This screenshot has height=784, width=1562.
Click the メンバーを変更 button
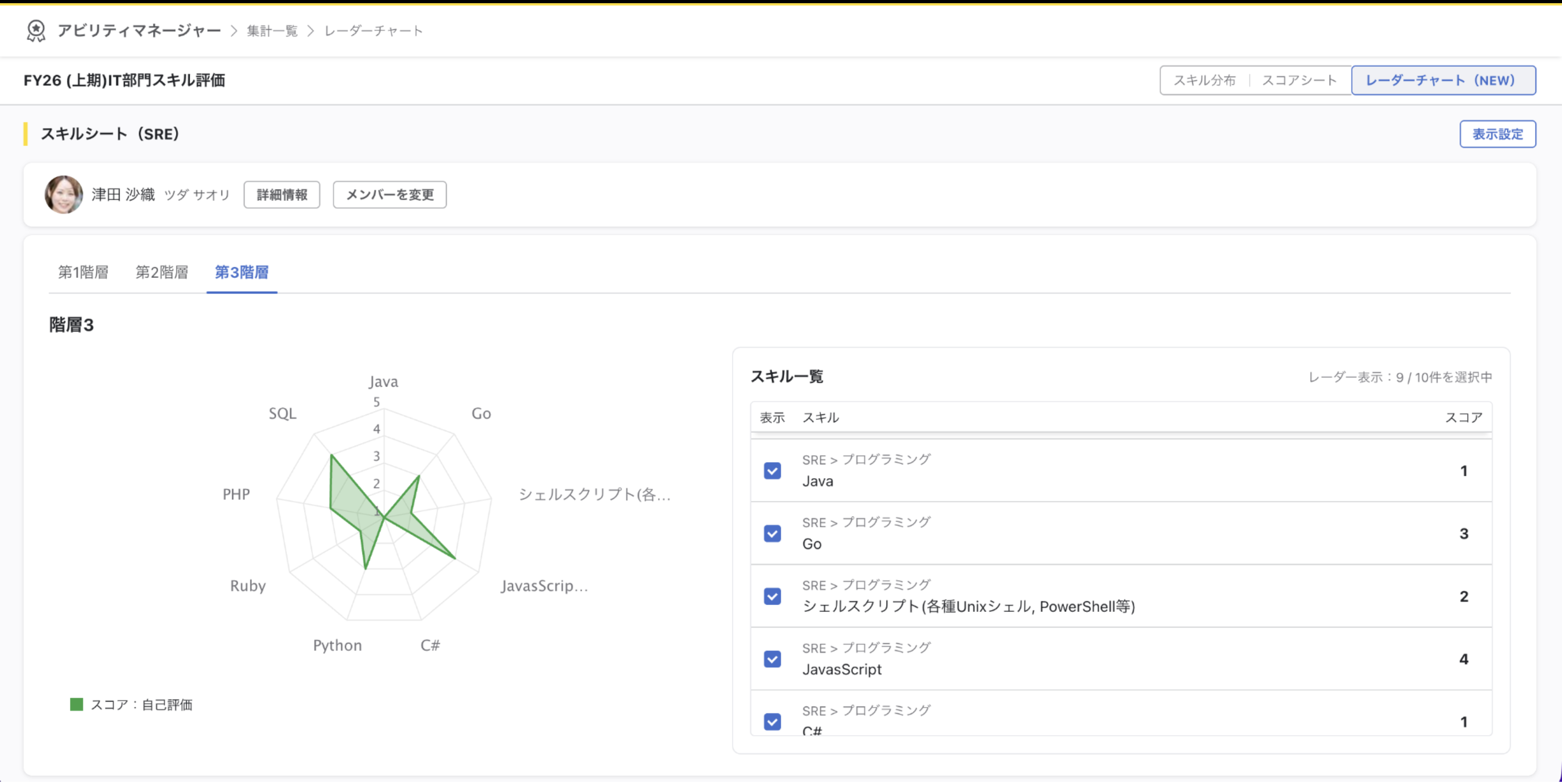pyautogui.click(x=390, y=194)
